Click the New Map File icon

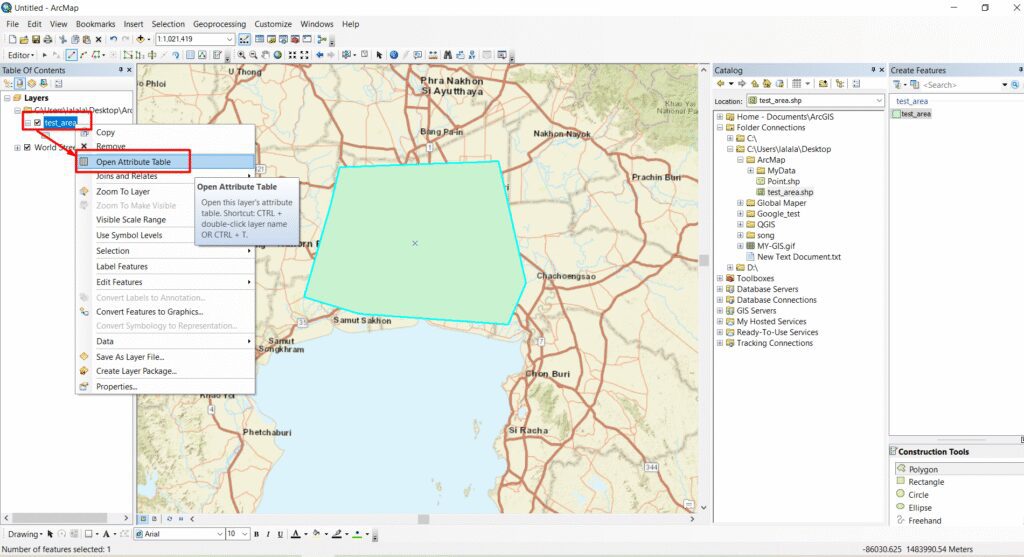pos(12,40)
